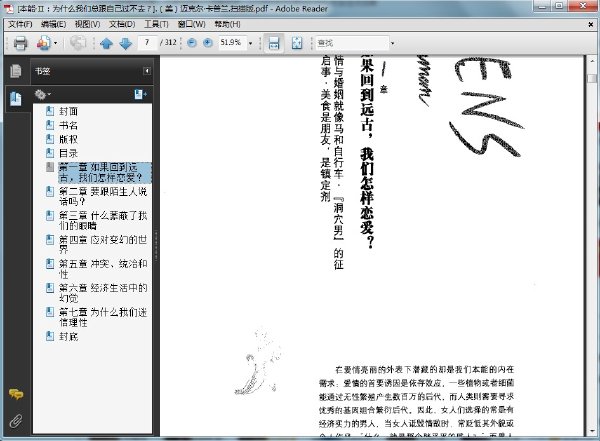
Task: Click the scrollbar up arrow
Action: point(592,60)
